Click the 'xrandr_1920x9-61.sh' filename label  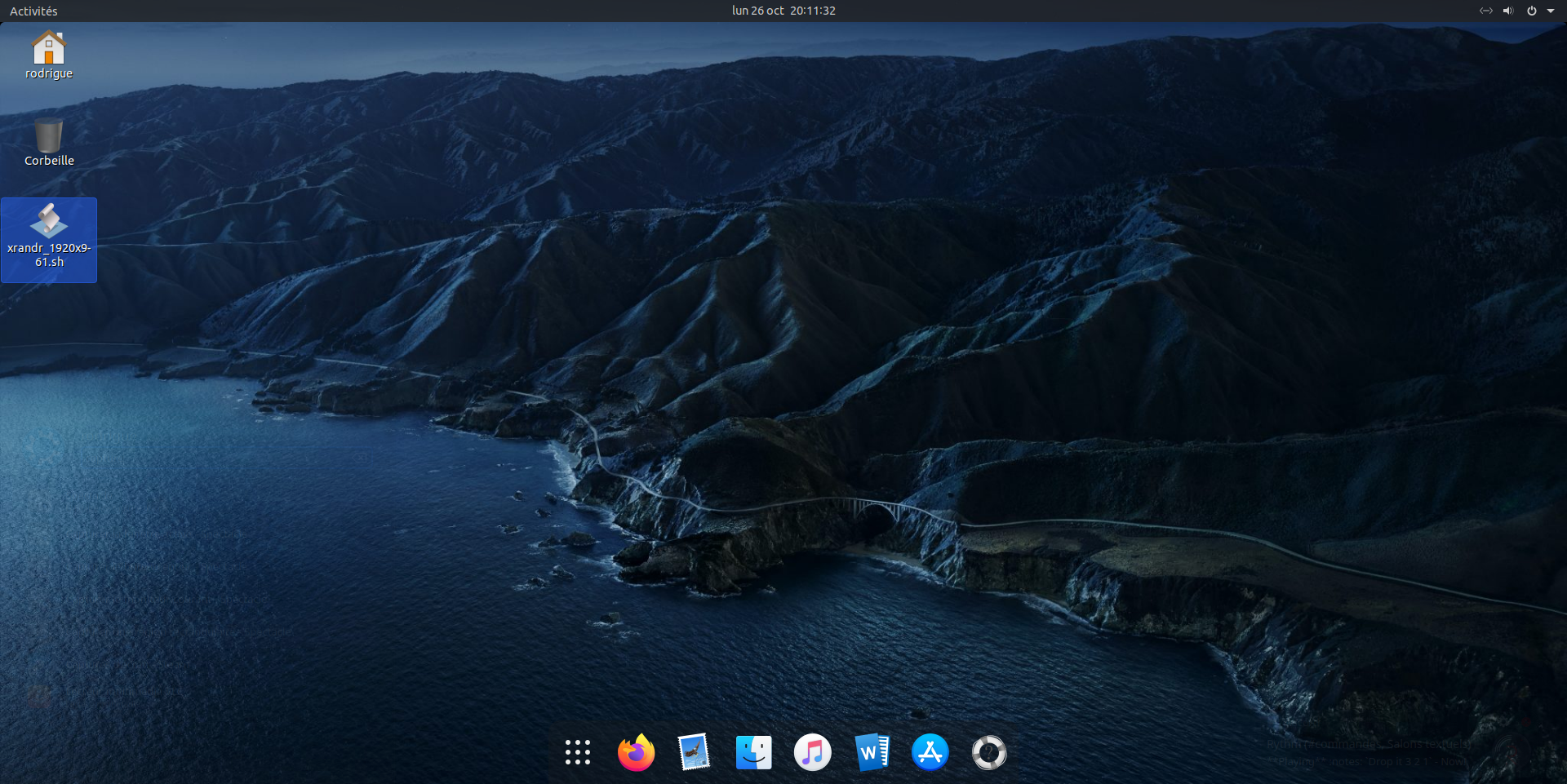tap(49, 255)
